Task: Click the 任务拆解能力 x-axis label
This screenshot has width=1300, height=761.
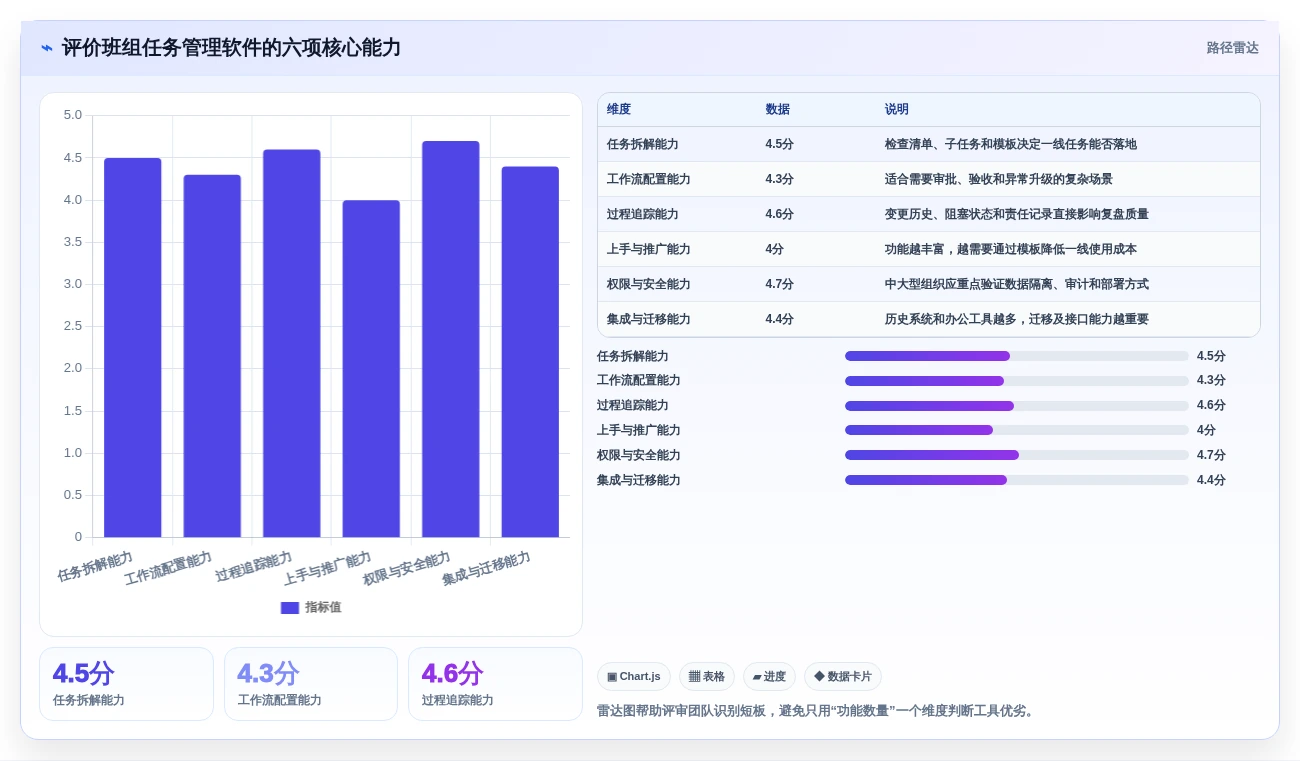Action: [96, 566]
